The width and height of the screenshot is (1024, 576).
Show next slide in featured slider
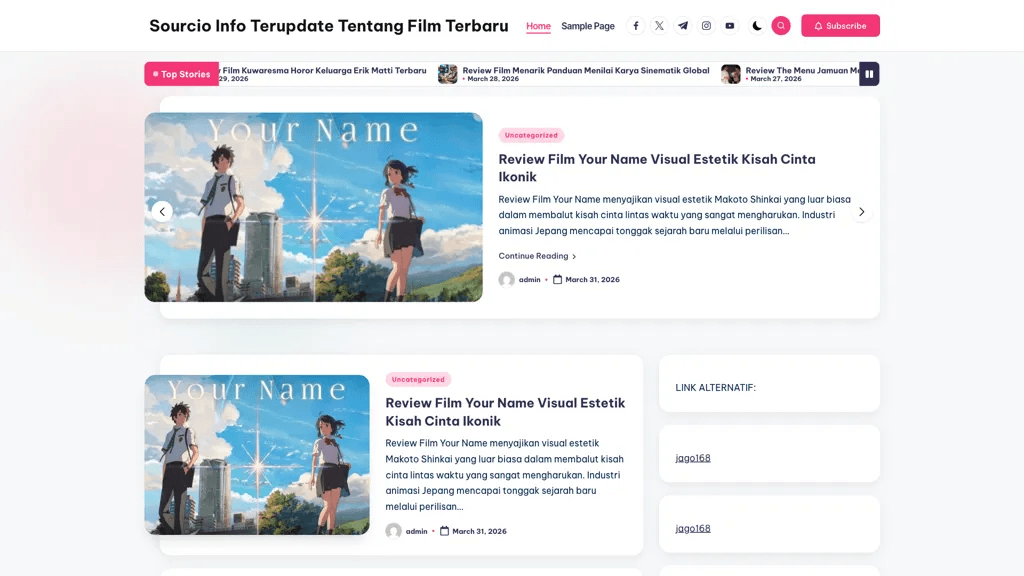(861, 212)
